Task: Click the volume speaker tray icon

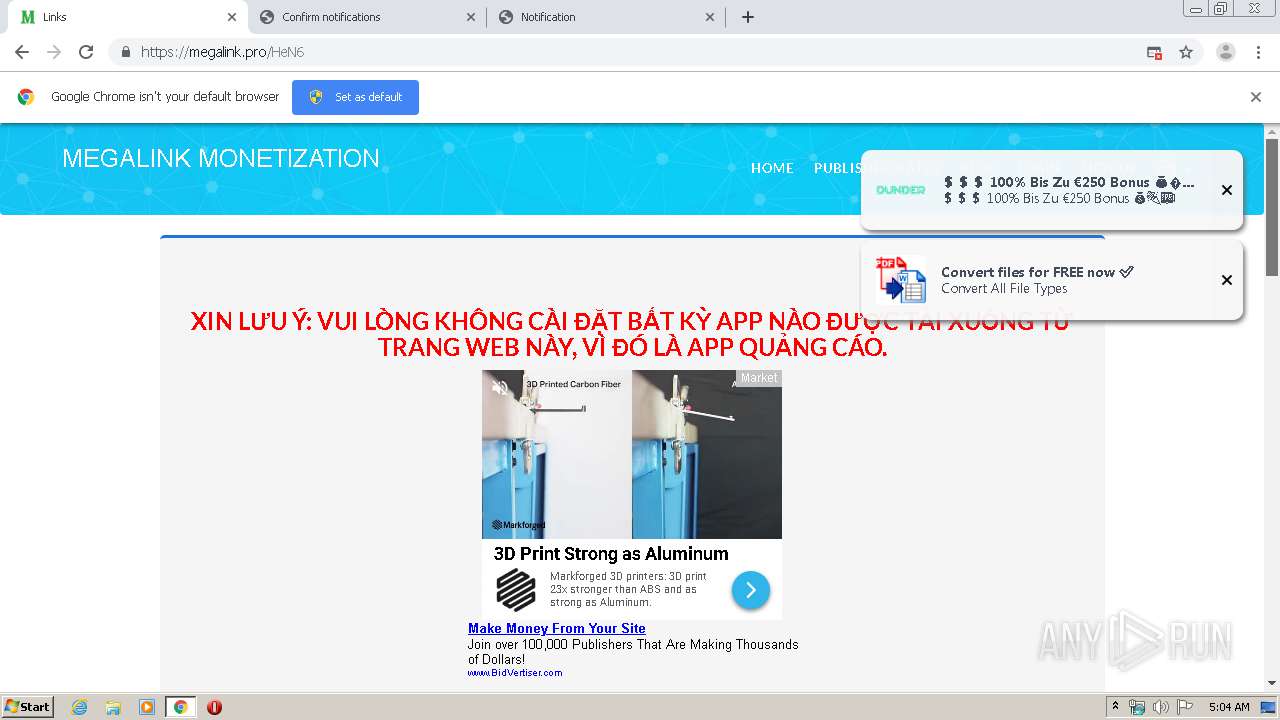Action: coord(1160,707)
